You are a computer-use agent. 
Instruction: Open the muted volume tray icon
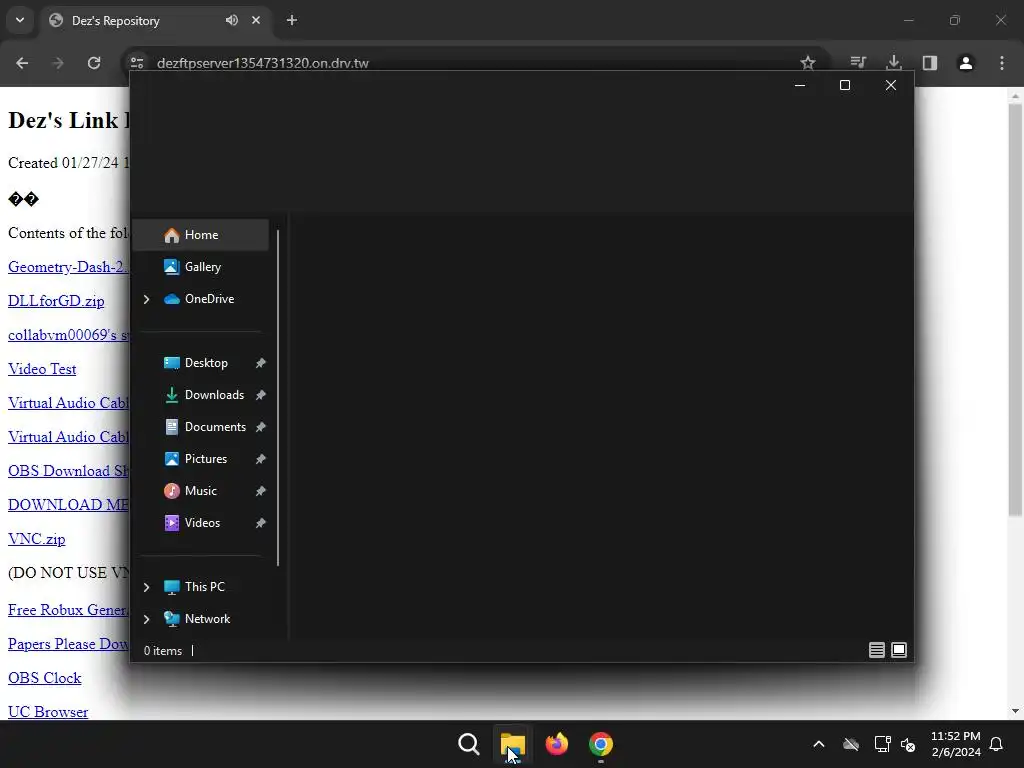pos(908,744)
